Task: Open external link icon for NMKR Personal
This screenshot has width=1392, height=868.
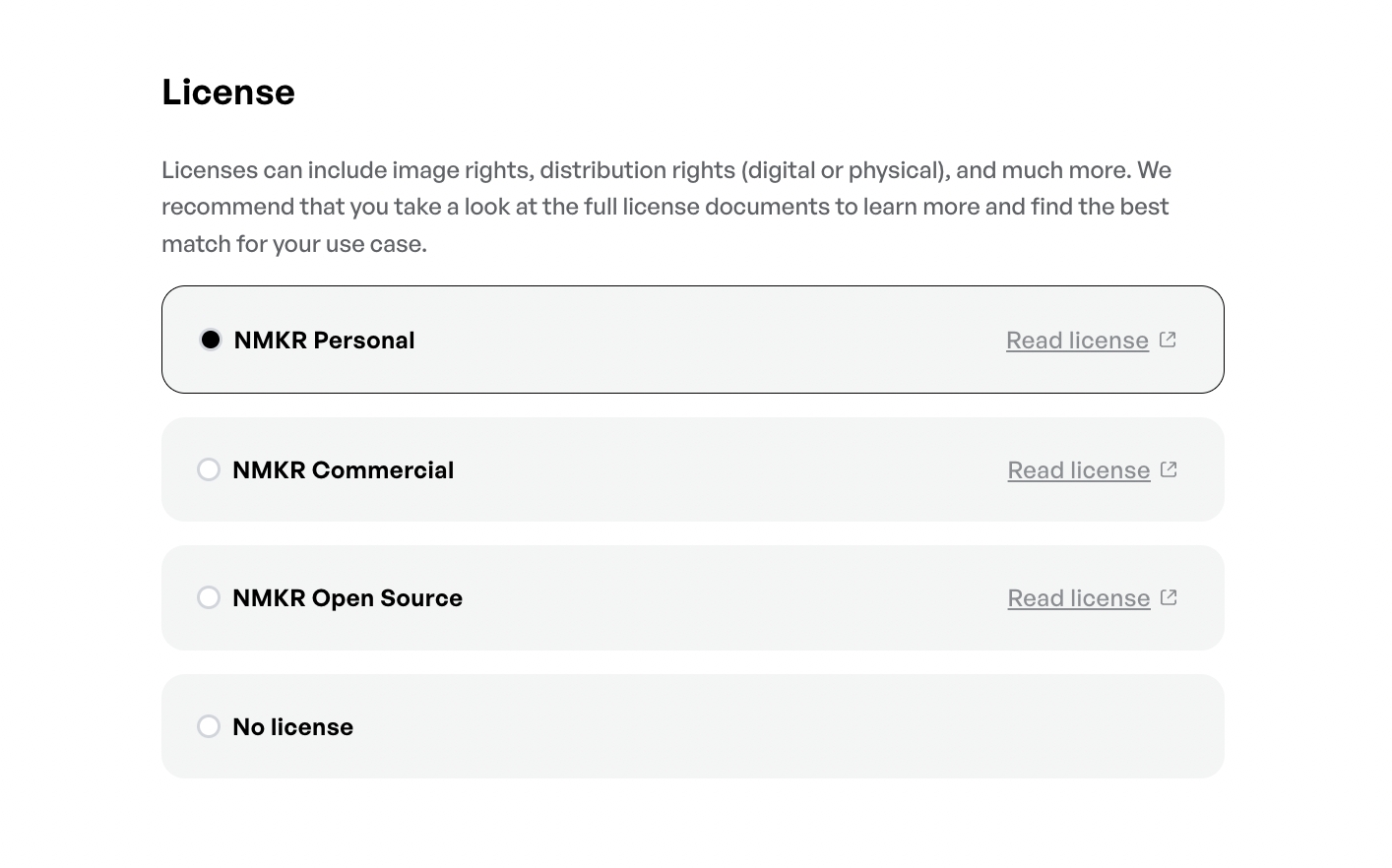Action: point(1168,340)
